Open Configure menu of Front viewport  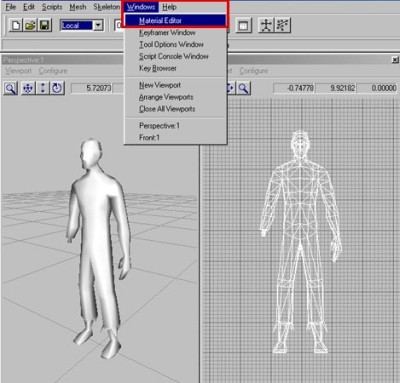point(254,71)
